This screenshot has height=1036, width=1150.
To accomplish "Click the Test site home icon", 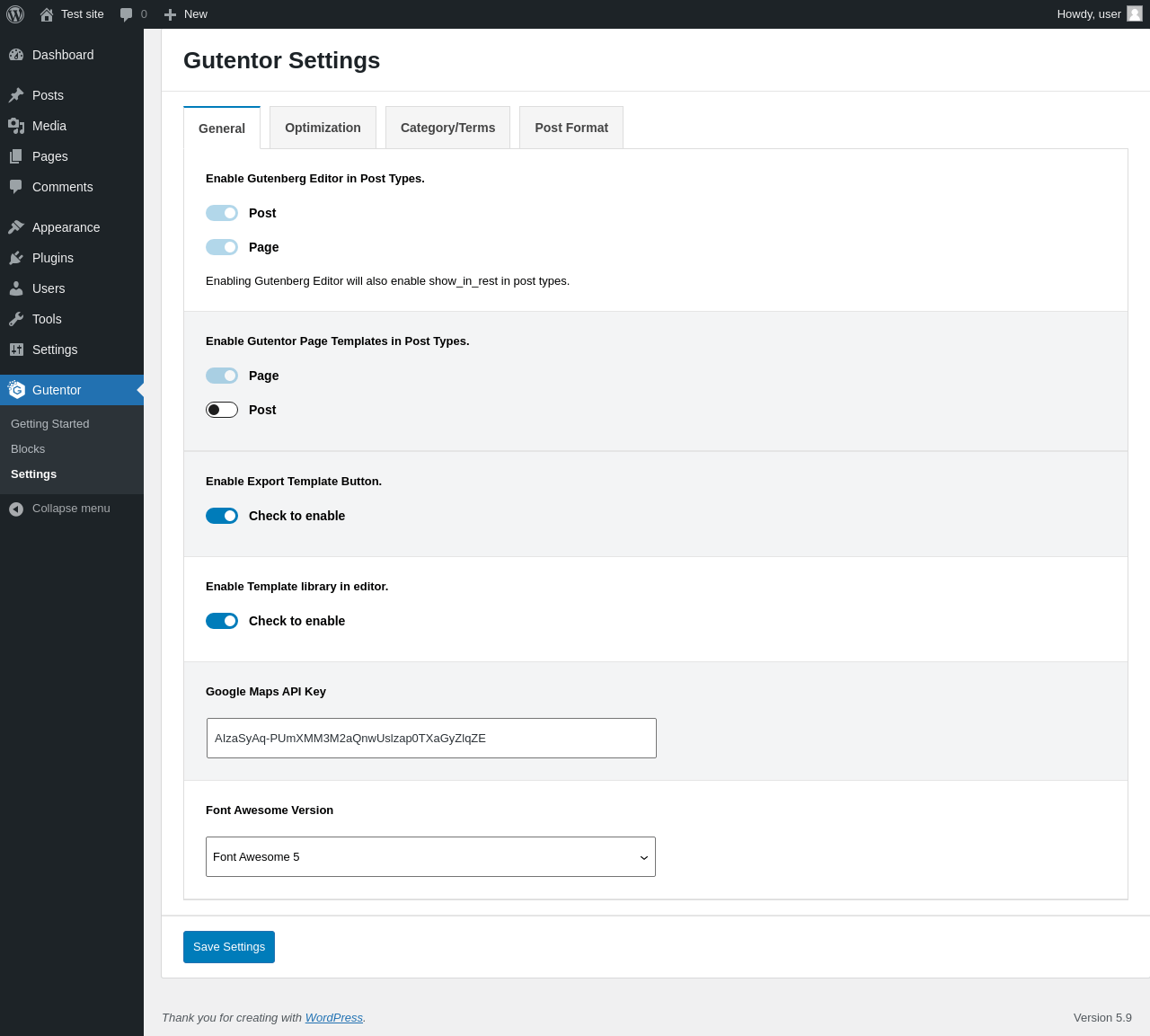I will [47, 14].
